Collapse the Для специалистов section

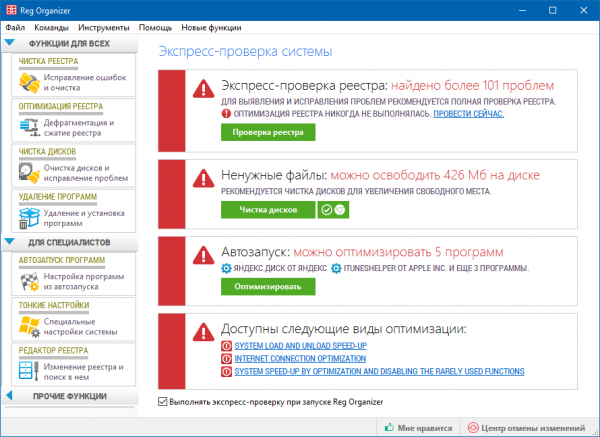point(10,242)
